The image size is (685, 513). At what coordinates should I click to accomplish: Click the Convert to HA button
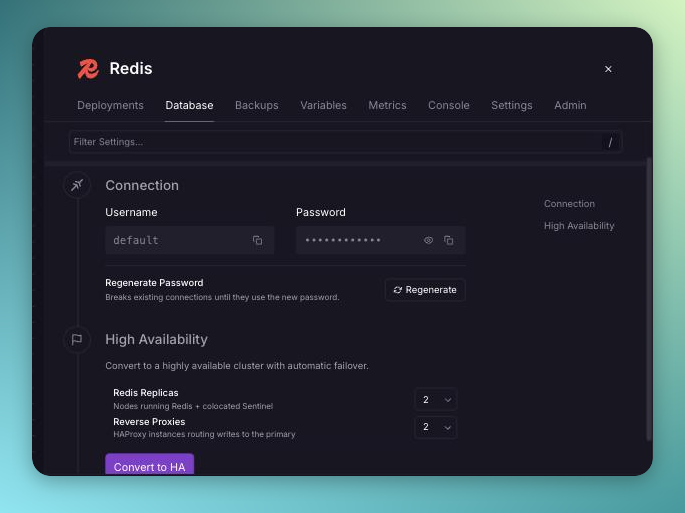pyautogui.click(x=149, y=465)
